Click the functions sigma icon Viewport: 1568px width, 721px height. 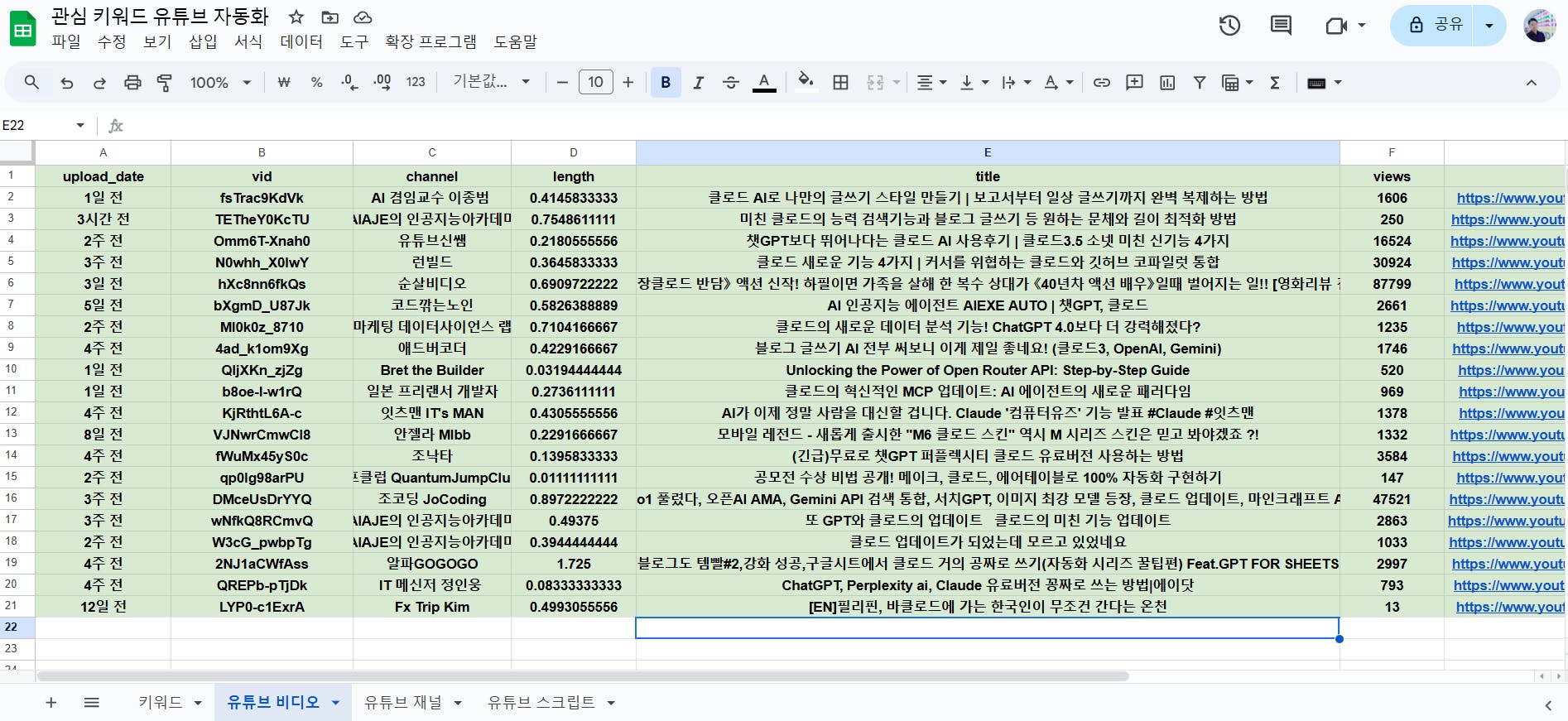click(1275, 83)
